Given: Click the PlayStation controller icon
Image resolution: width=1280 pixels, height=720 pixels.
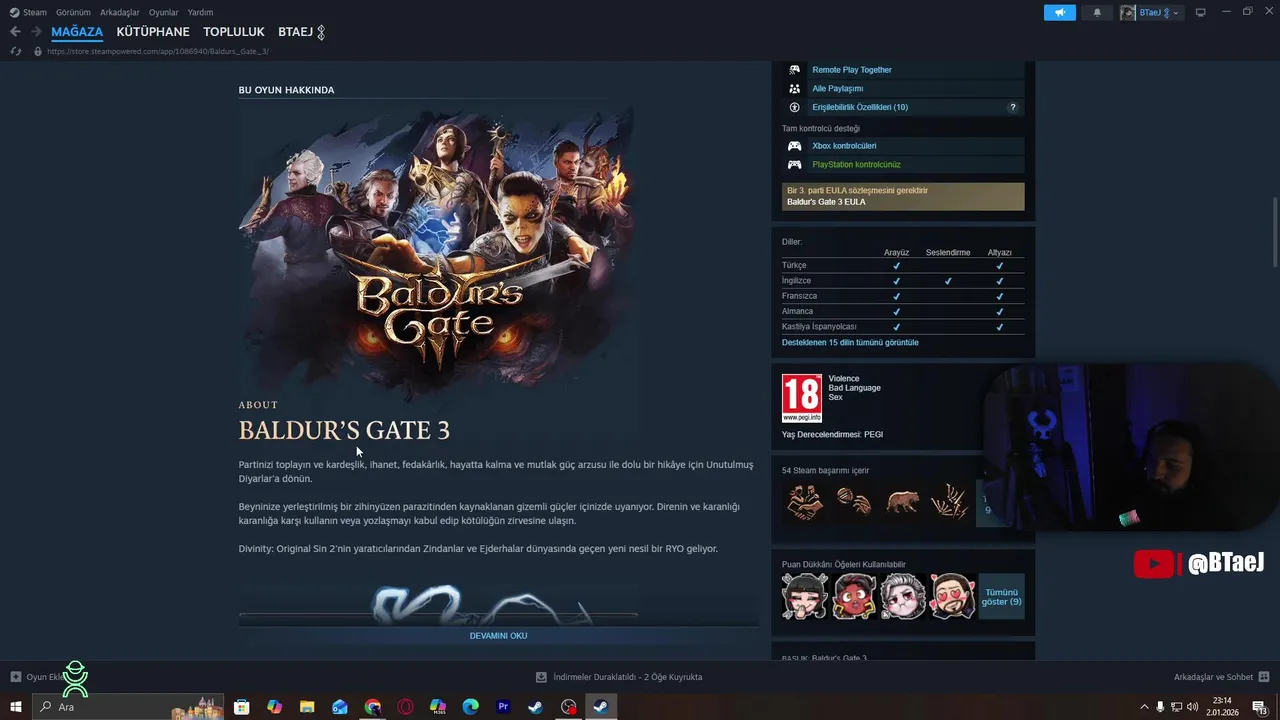Looking at the screenshot, I should pyautogui.click(x=794, y=164).
